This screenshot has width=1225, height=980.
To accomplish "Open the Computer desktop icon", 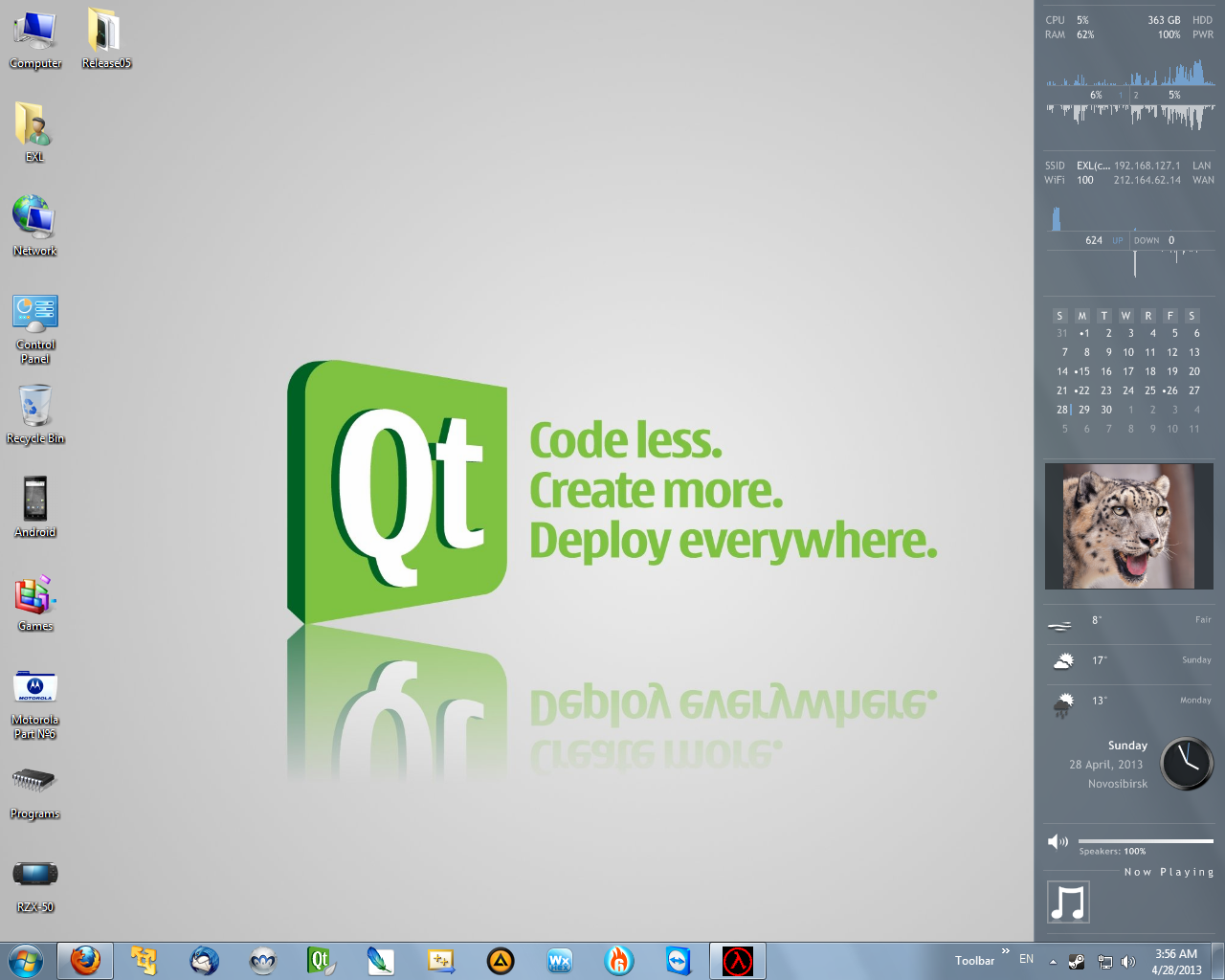I will 35,39.
